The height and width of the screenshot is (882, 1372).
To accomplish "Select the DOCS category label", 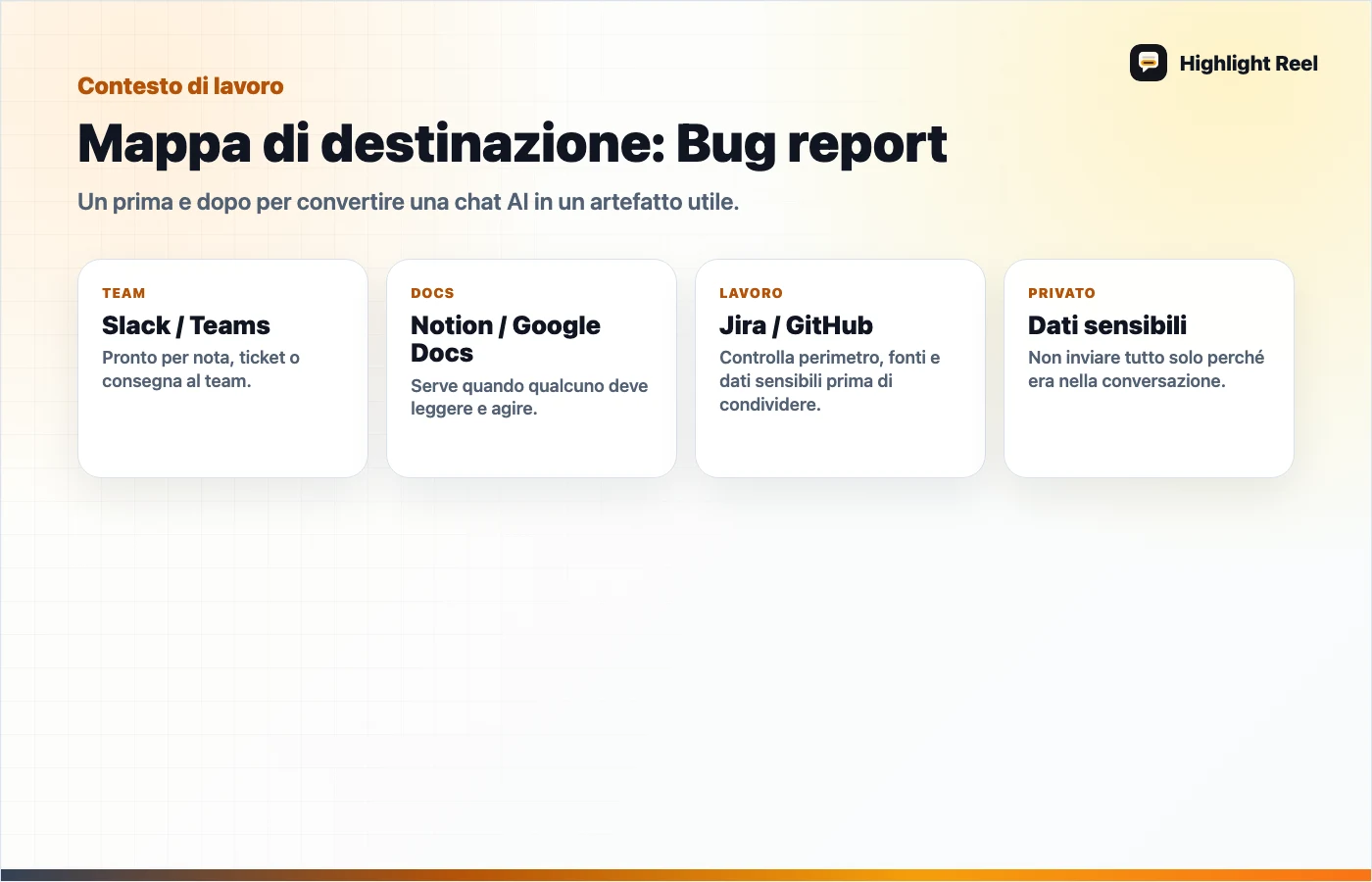I will point(432,293).
